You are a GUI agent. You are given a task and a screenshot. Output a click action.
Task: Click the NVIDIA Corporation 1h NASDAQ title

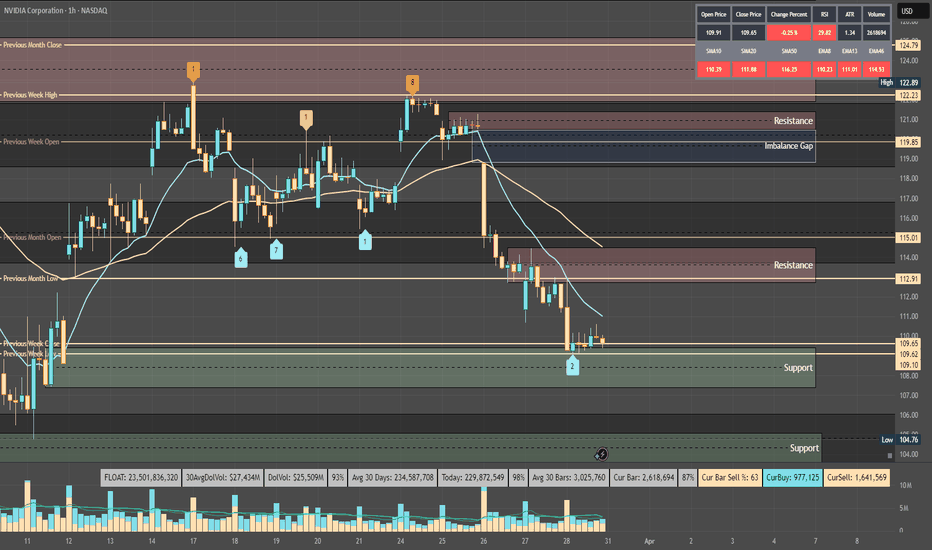[56, 10]
